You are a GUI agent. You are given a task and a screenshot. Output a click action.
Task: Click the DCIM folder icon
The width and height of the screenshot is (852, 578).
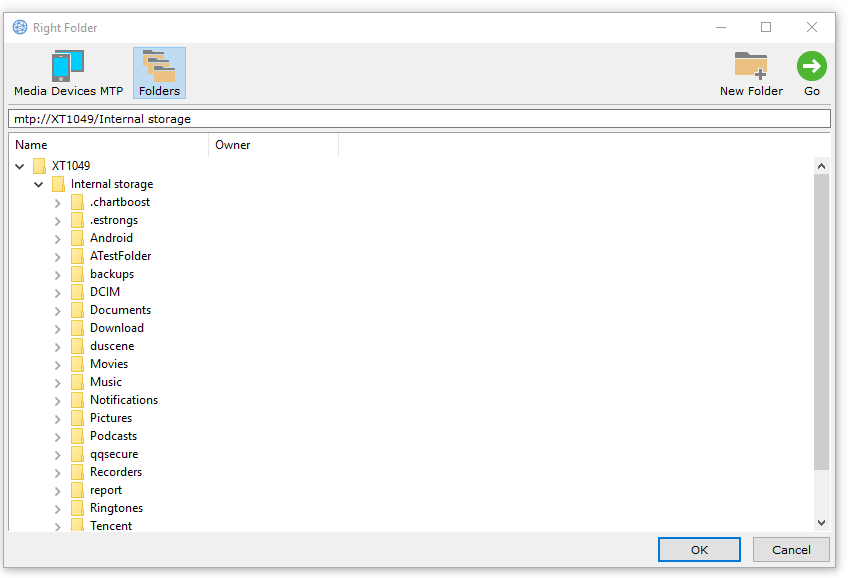pyautogui.click(x=77, y=292)
